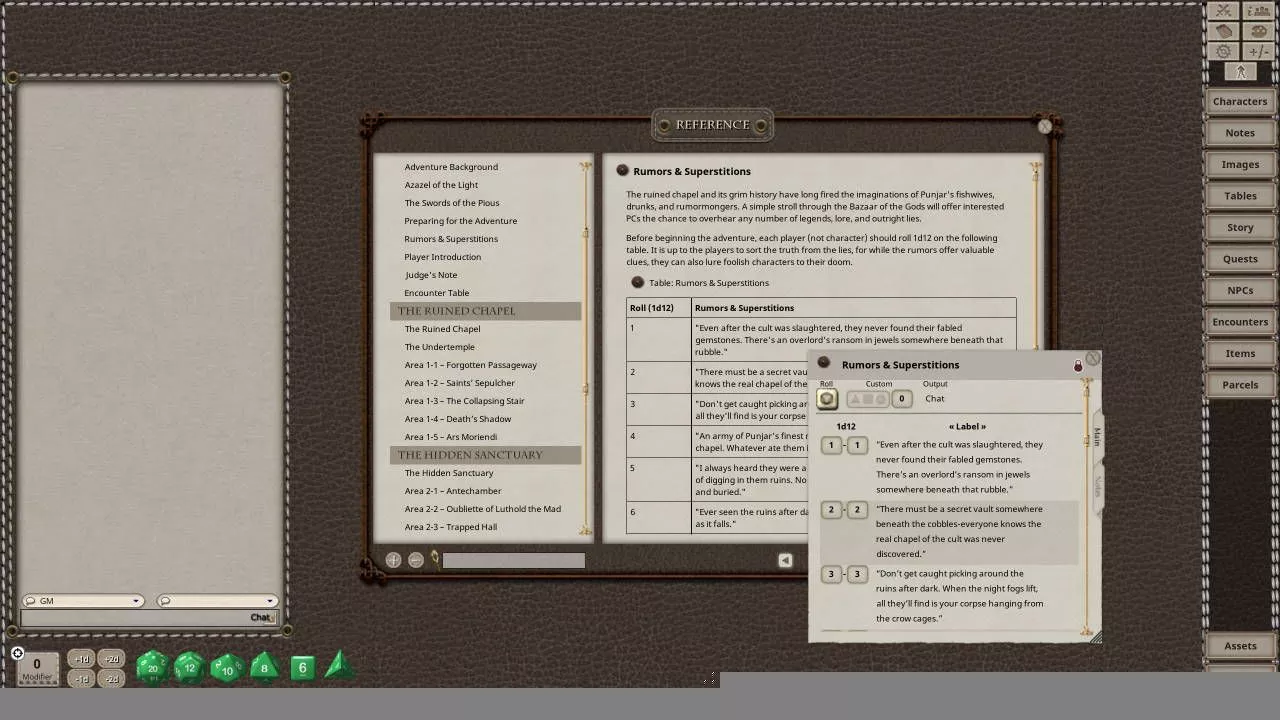Click the plus button below reference index

point(393,560)
